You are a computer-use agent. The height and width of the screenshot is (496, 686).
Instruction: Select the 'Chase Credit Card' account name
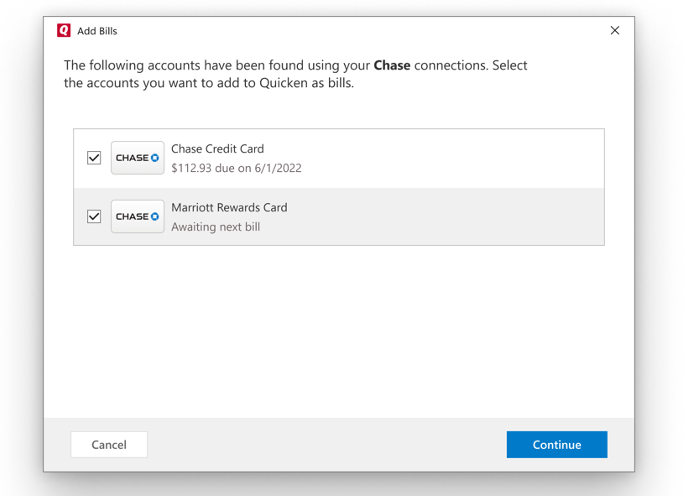(217, 149)
